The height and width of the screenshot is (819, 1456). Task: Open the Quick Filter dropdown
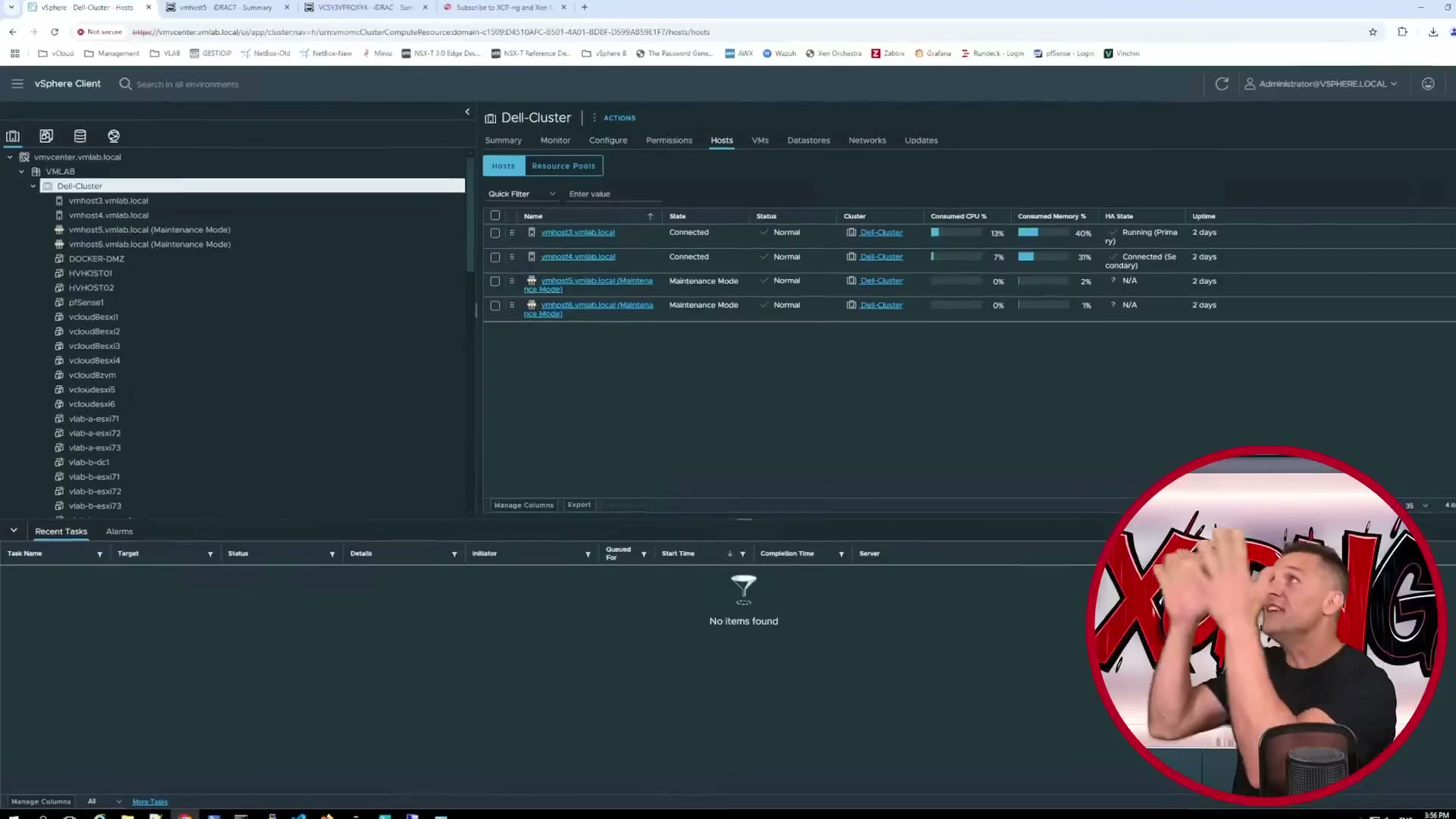click(x=522, y=194)
